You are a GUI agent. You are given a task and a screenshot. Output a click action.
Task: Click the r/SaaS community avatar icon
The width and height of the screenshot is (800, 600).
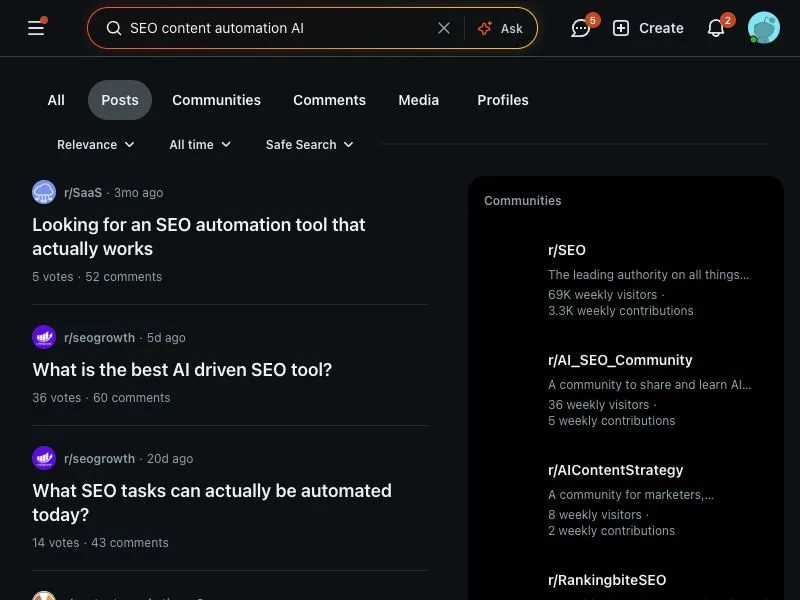[44, 192]
